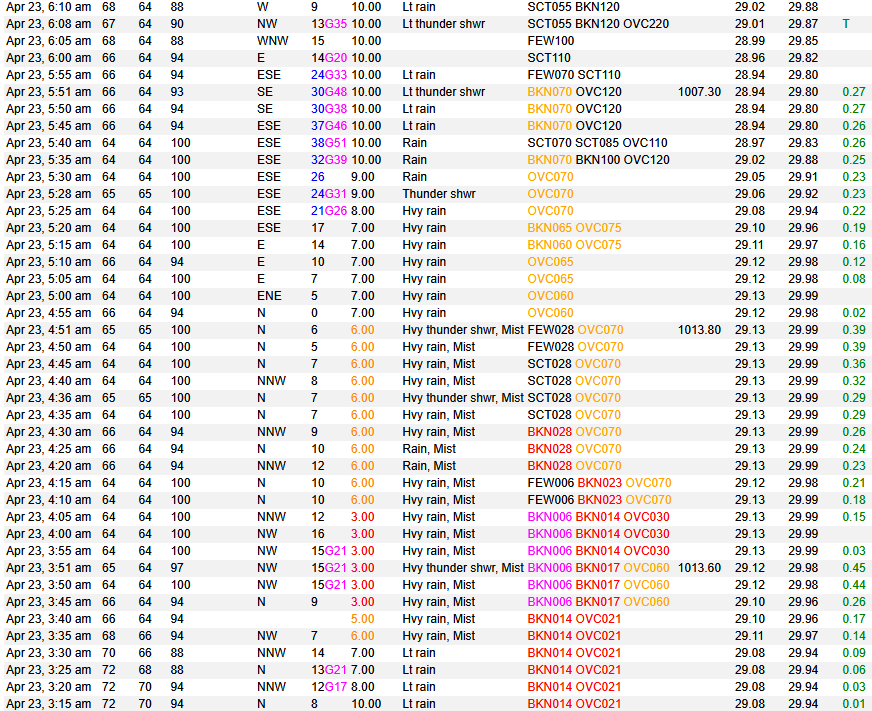Click the sea level pressure 1007.30
Image resolution: width=872 pixels, height=711 pixels.
click(x=699, y=92)
